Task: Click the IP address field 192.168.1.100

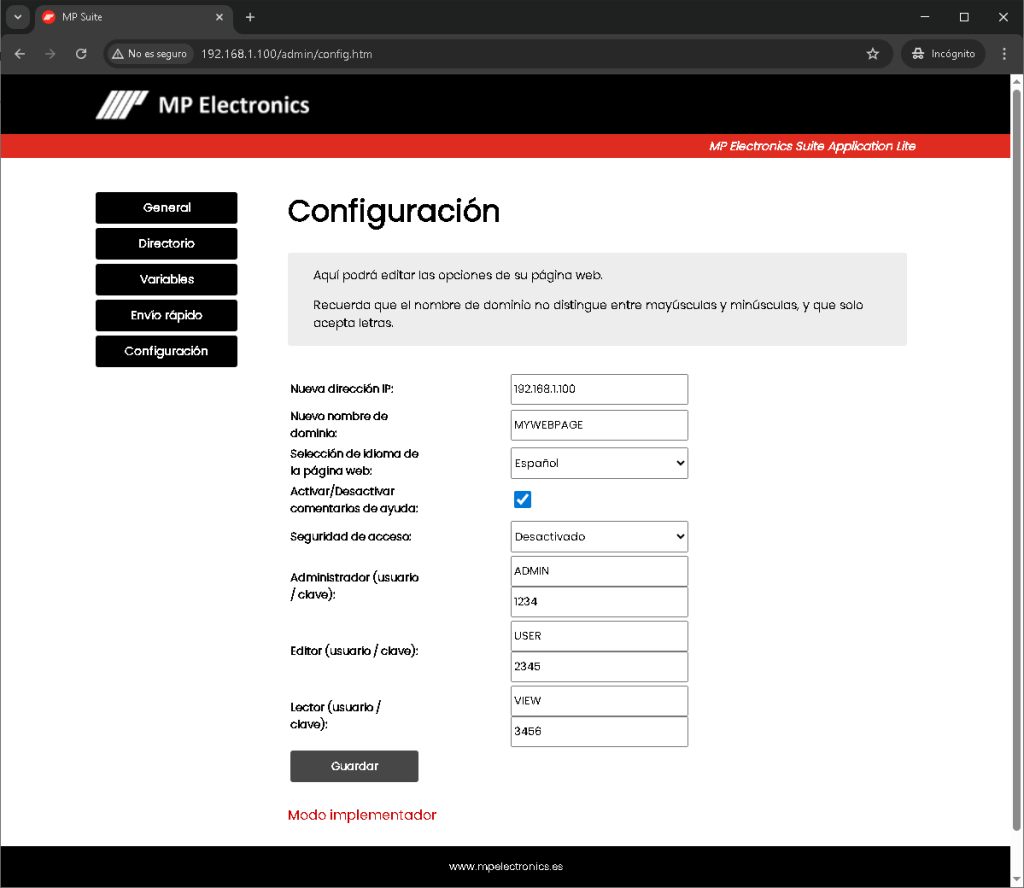Action: click(599, 389)
